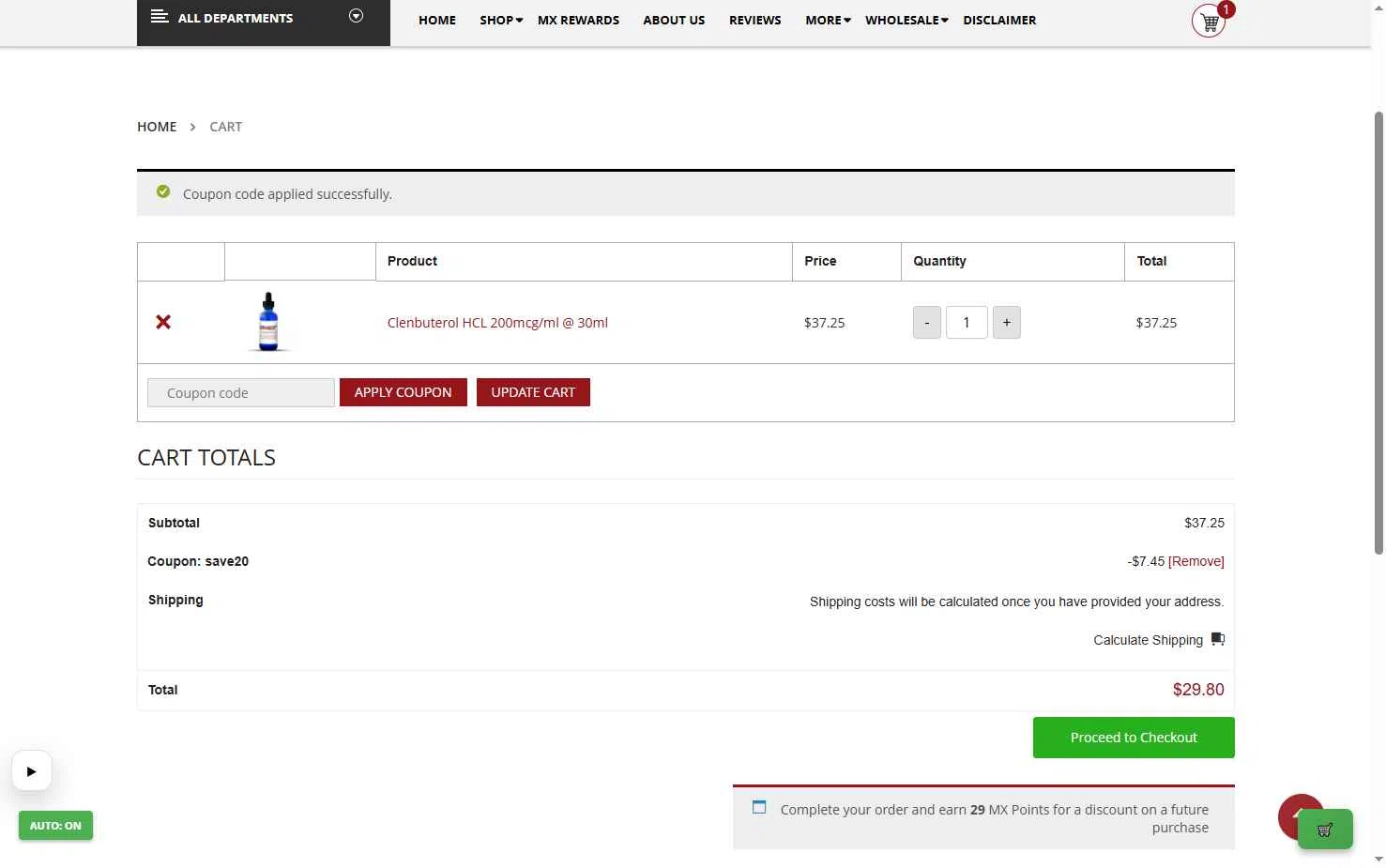1386x868 pixels.
Task: Click the green checkmark success icon
Action: (163, 191)
